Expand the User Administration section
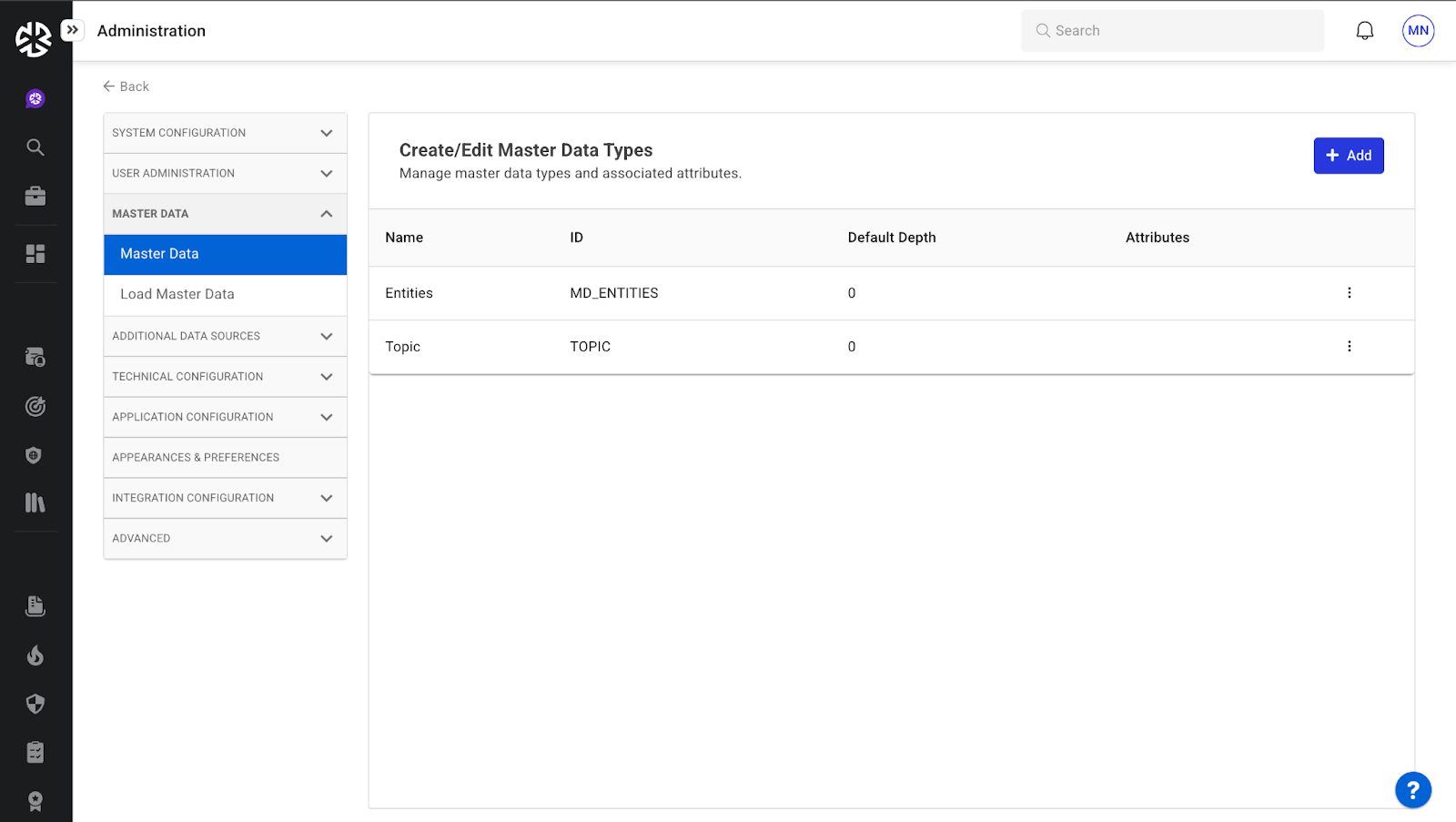Viewport: 1456px width, 822px height. (x=225, y=173)
